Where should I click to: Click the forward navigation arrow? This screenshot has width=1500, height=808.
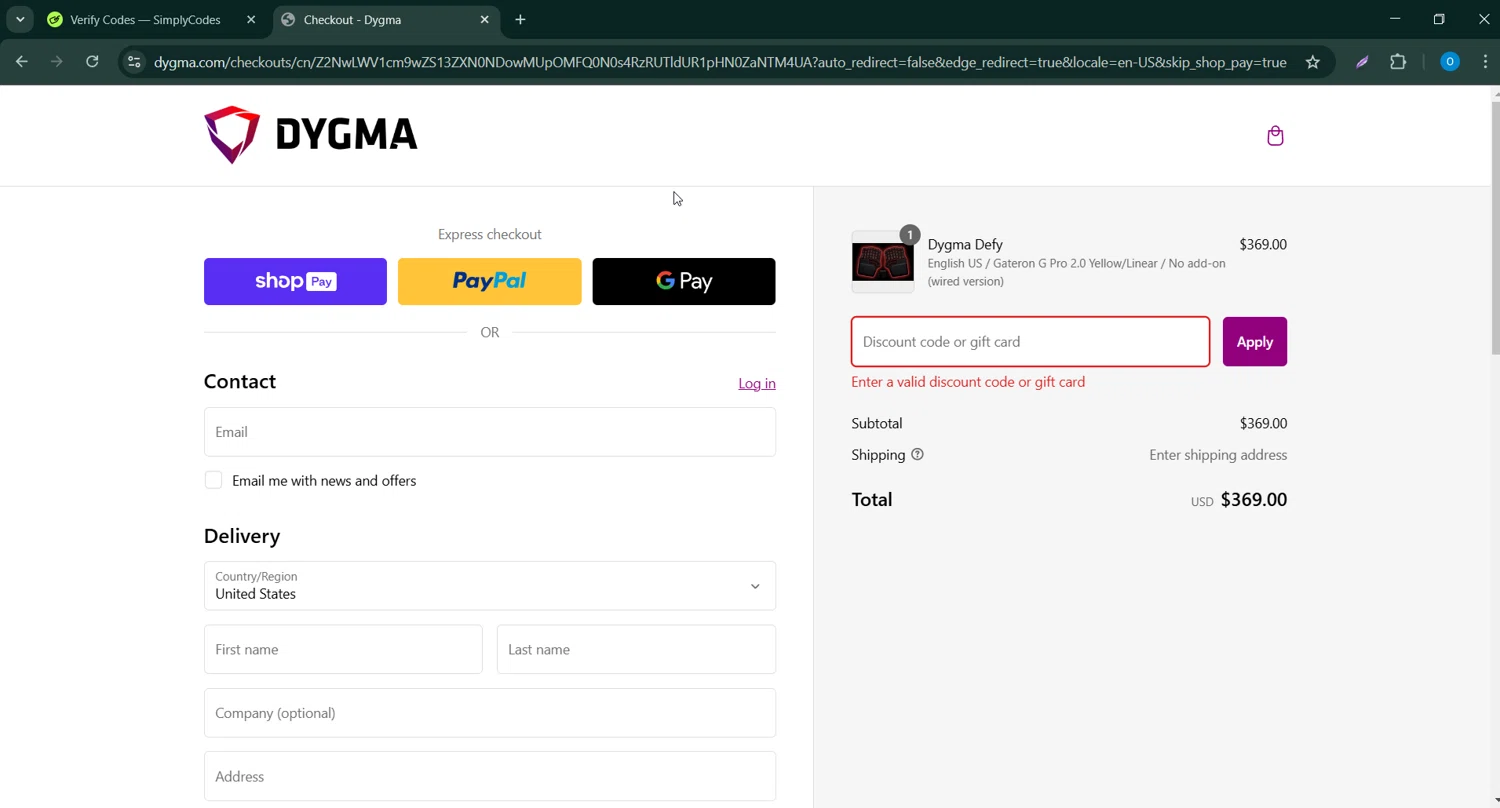[x=57, y=62]
